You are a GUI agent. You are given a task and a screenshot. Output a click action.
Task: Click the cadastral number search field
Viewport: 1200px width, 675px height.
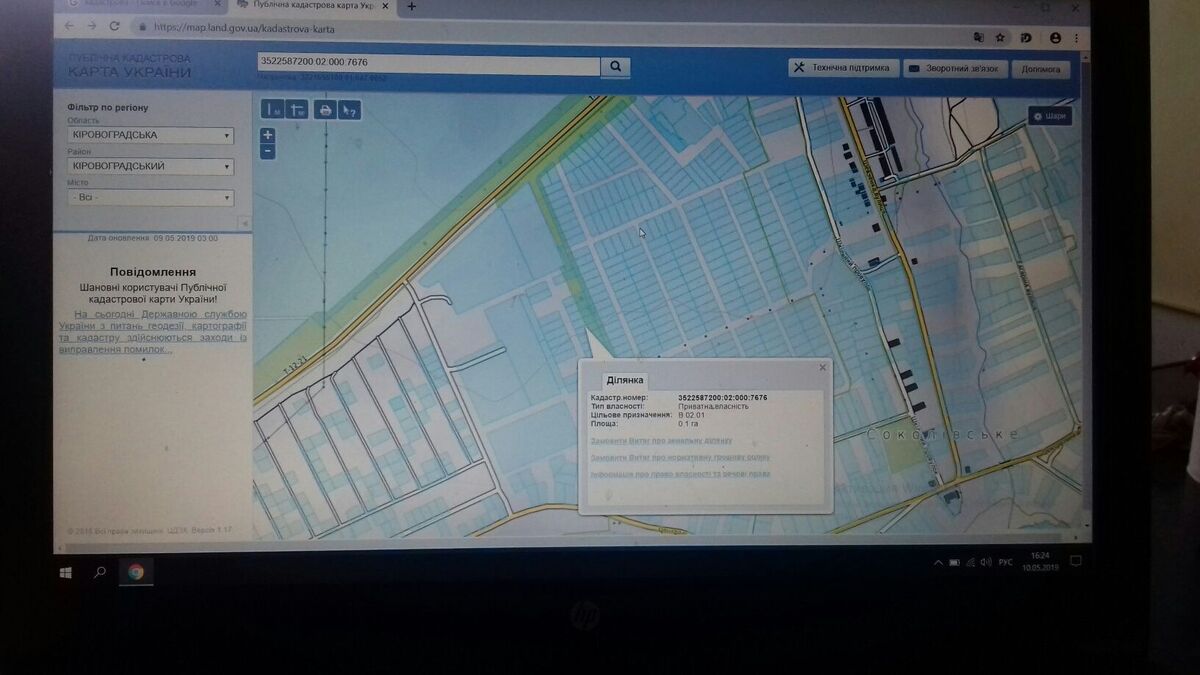coord(428,63)
